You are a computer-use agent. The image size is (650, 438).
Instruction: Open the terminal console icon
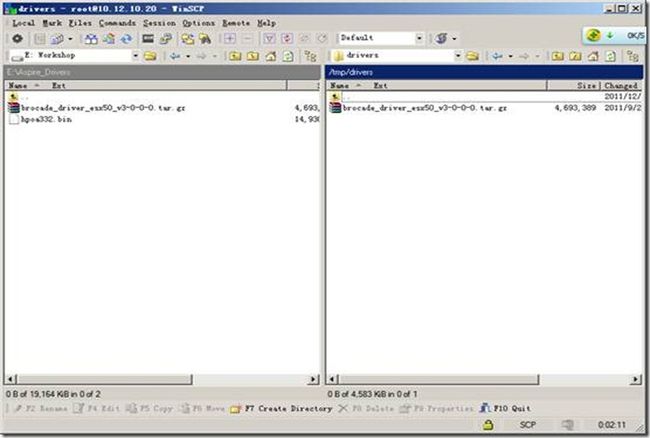[x=148, y=39]
